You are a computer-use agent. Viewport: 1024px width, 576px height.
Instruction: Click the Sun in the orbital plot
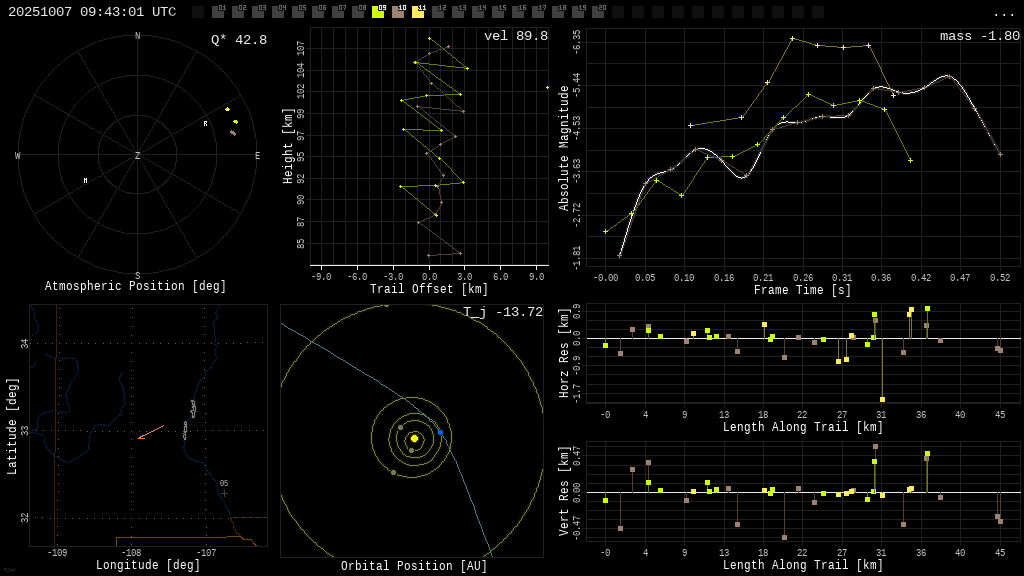tap(414, 438)
